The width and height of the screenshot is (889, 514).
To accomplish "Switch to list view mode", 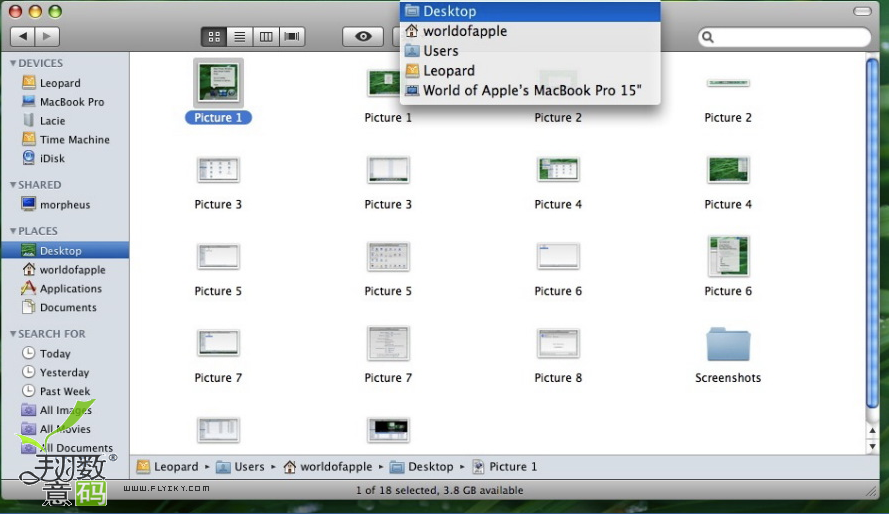I will pyautogui.click(x=240, y=36).
